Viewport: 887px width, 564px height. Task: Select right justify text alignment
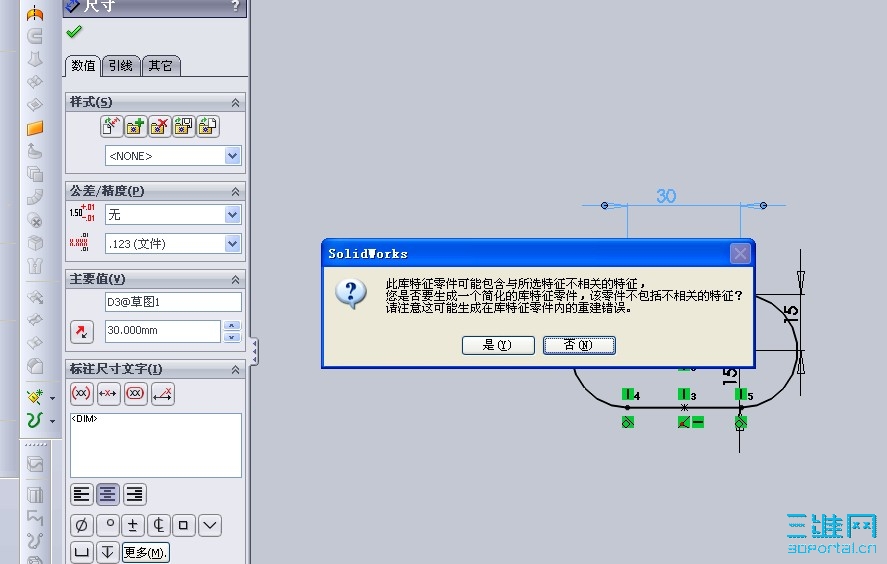pos(135,494)
